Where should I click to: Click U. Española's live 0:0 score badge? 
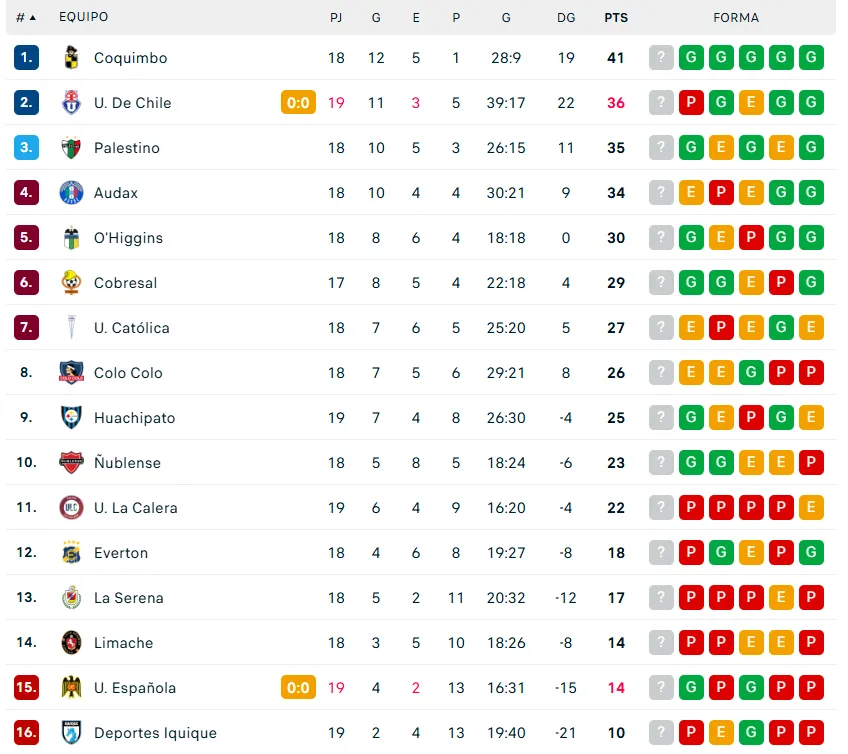tap(298, 688)
